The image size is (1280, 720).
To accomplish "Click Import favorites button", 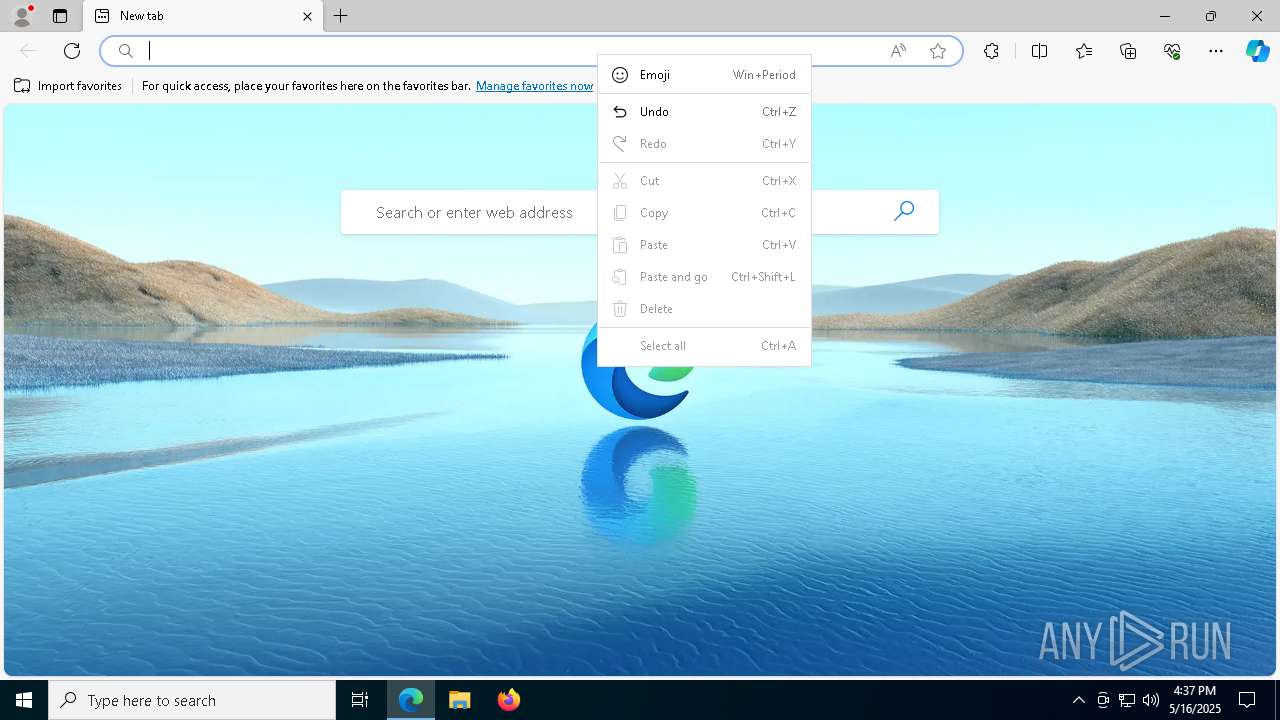I will pos(68,86).
